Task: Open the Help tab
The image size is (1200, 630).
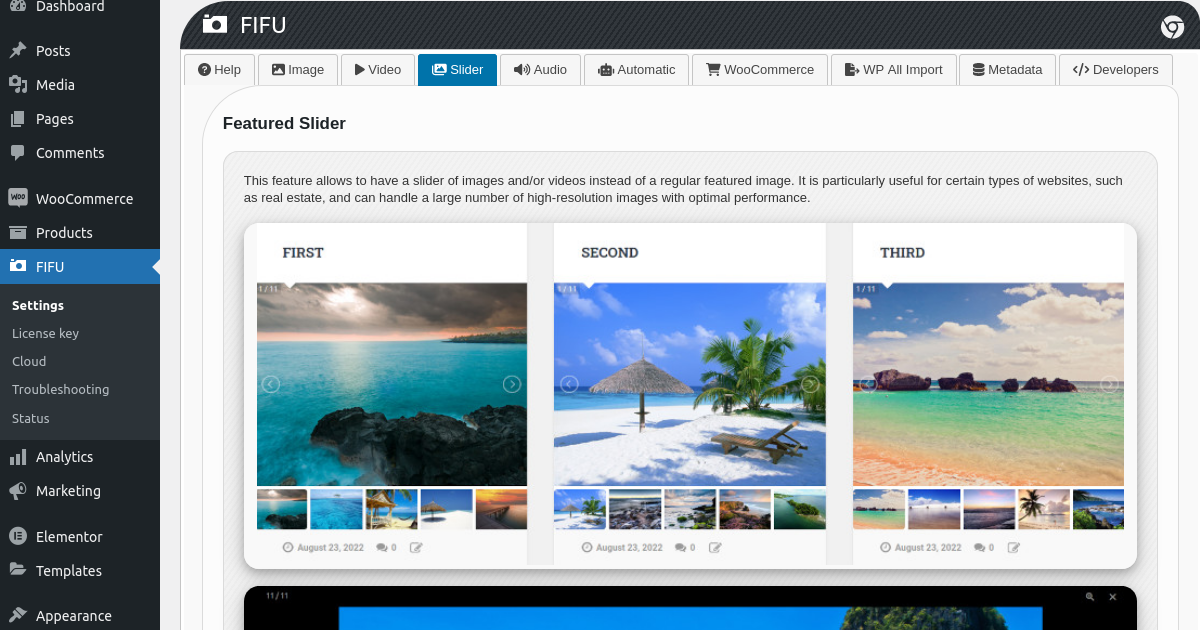Action: [x=219, y=70]
